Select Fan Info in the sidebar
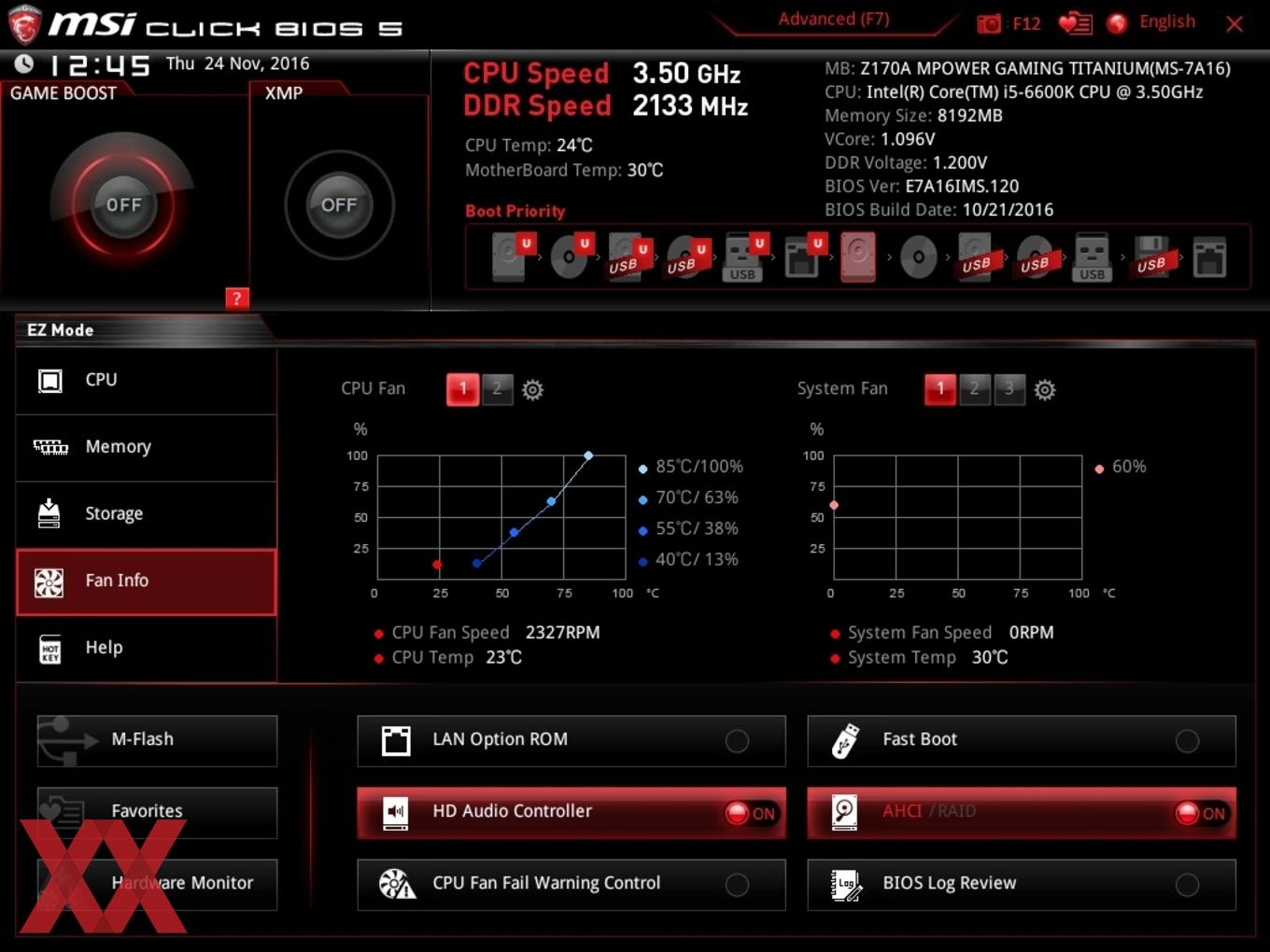The width and height of the screenshot is (1270, 952). [x=147, y=581]
